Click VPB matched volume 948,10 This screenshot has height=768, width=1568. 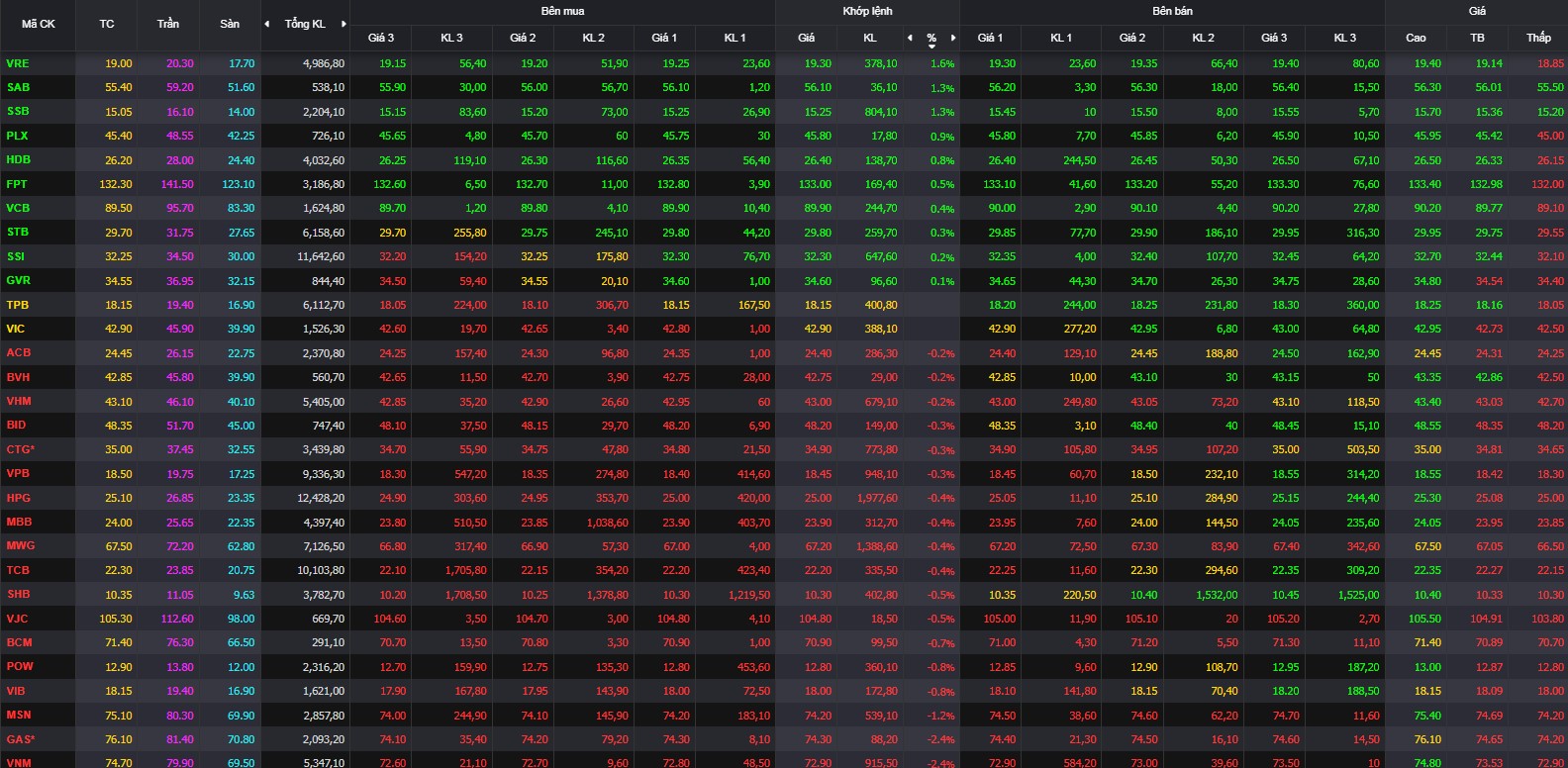point(879,474)
